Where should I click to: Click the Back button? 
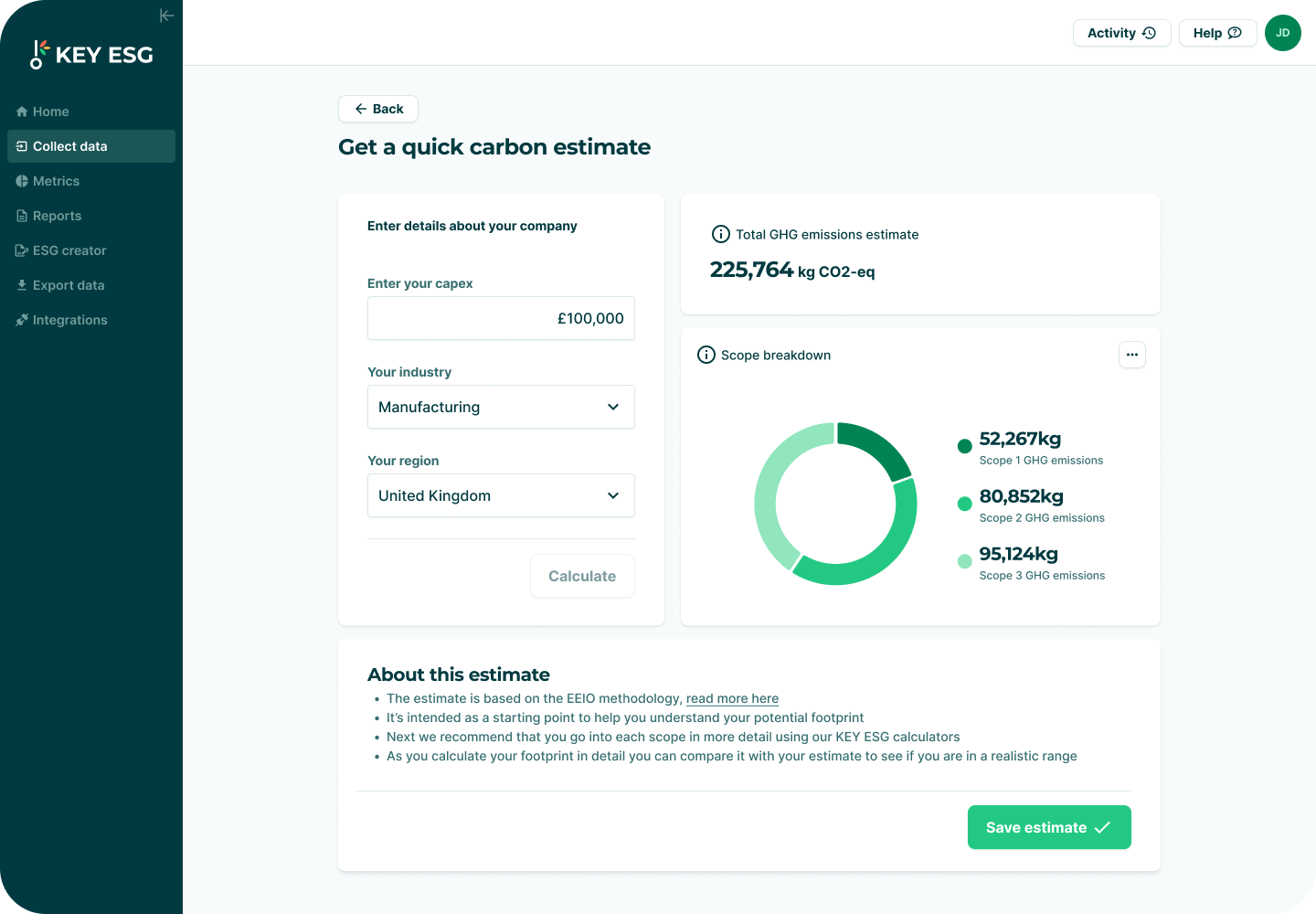(377, 108)
